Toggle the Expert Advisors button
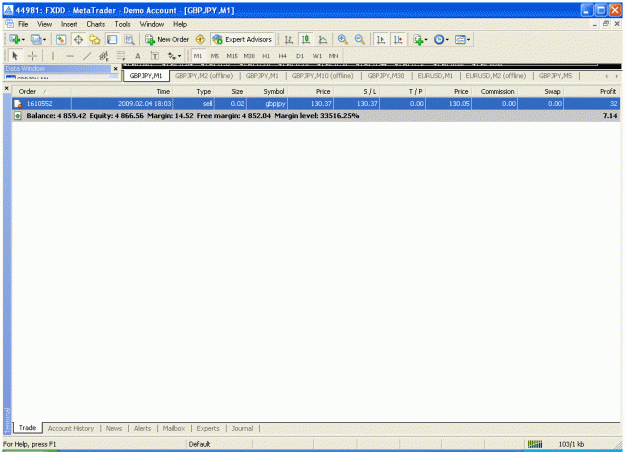The width and height of the screenshot is (625, 452). tap(242, 39)
